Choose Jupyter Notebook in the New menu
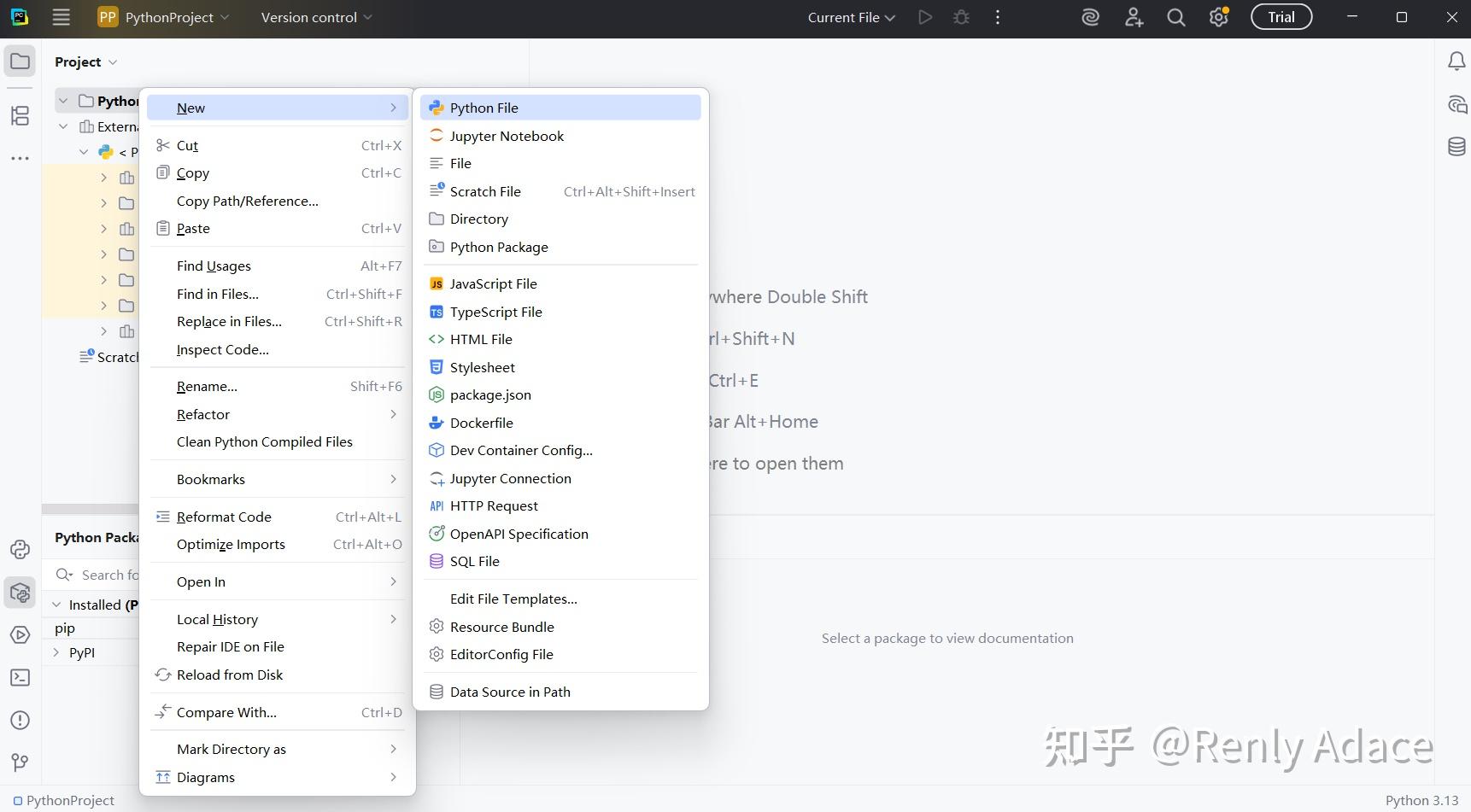The image size is (1471, 812). click(506, 135)
